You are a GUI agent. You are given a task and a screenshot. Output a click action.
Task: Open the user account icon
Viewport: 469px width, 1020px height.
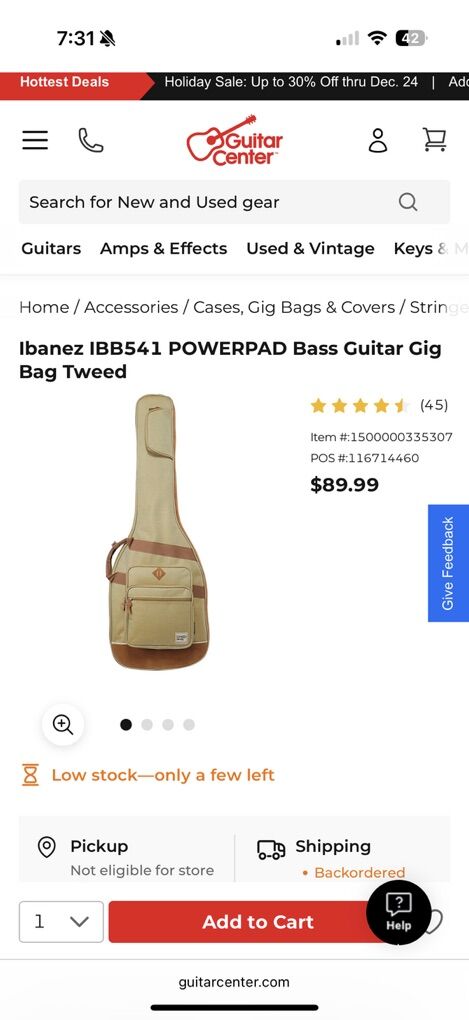378,140
